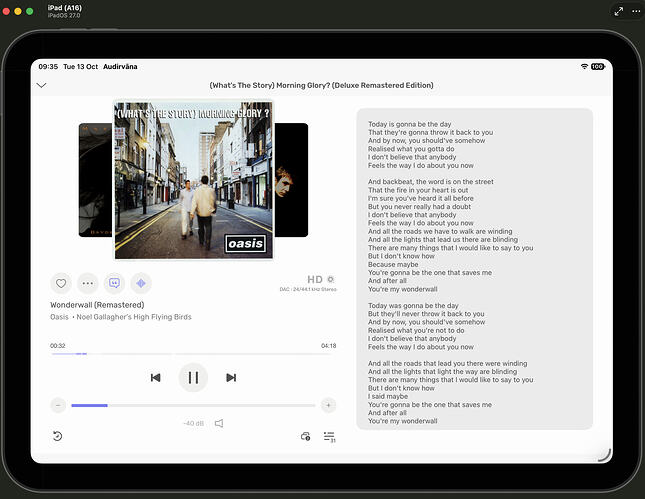Mute audio using speaker icon
This screenshot has height=499, width=645.
click(219, 423)
